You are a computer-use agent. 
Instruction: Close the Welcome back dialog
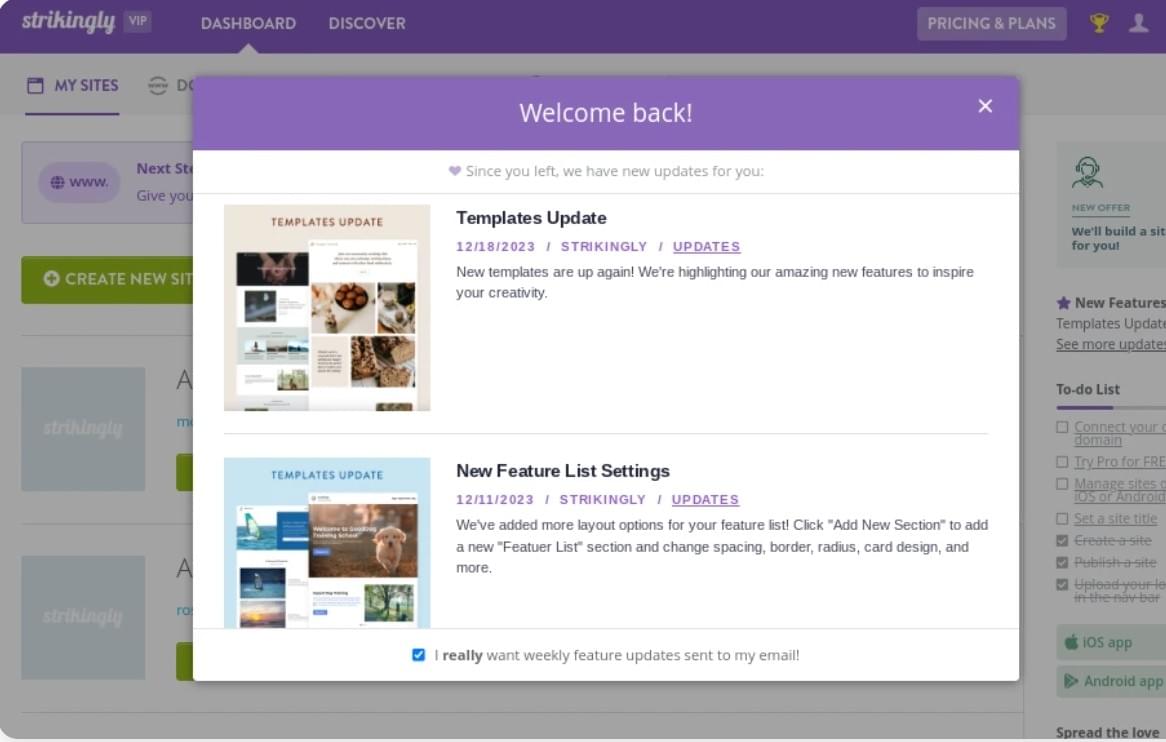[985, 106]
